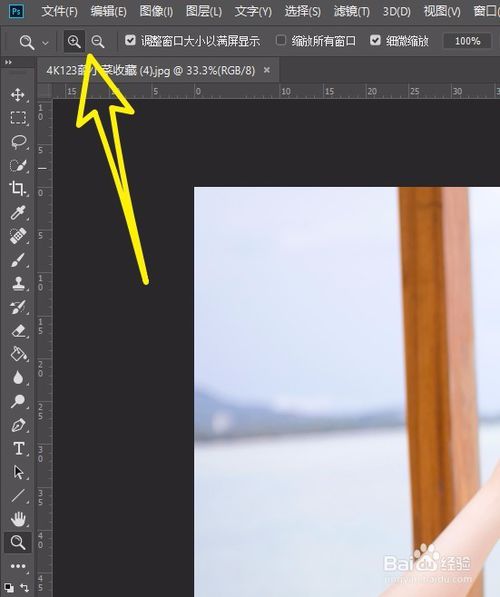
Task: Select the Eraser tool
Action: 18,330
